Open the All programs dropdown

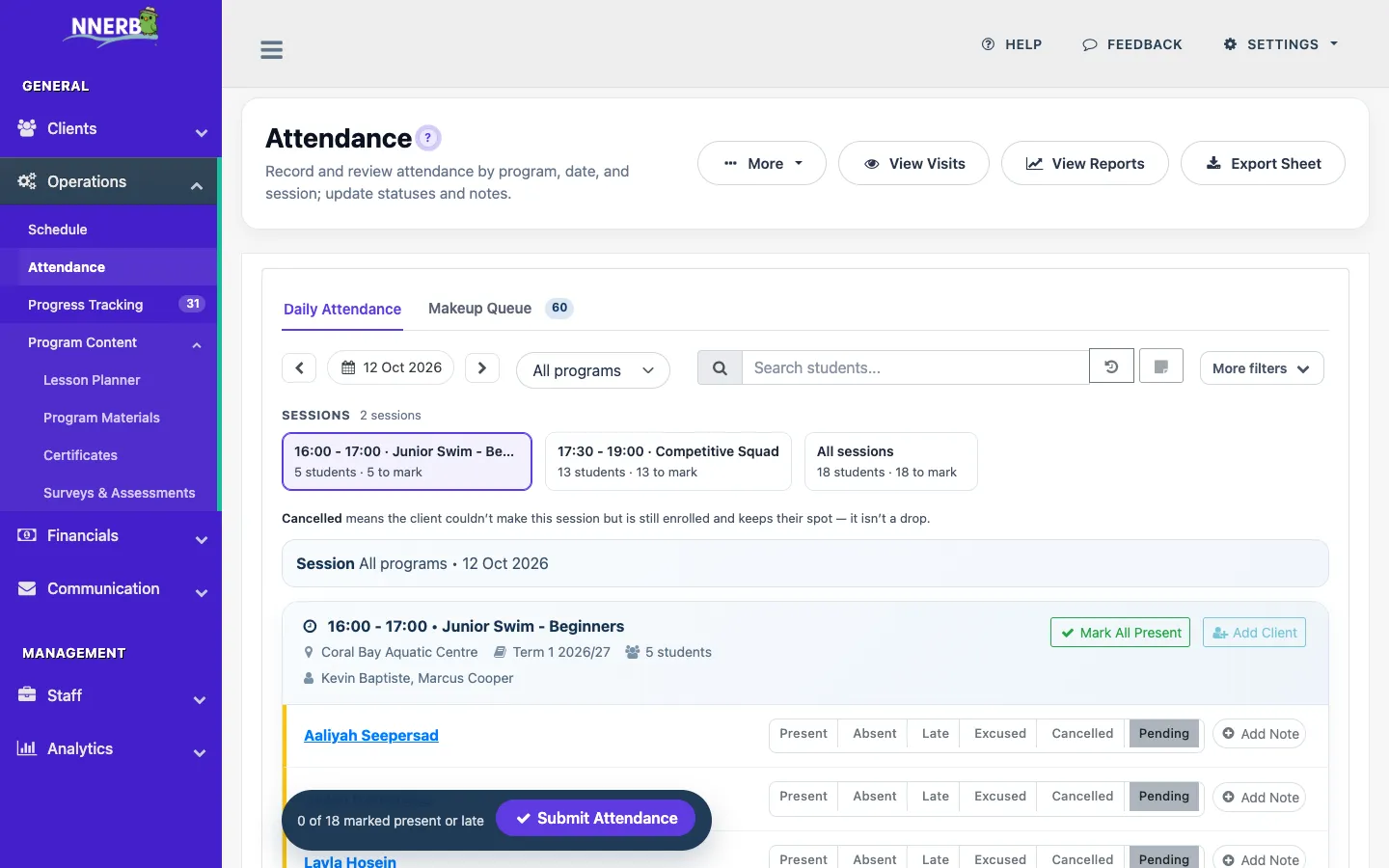pos(593,370)
